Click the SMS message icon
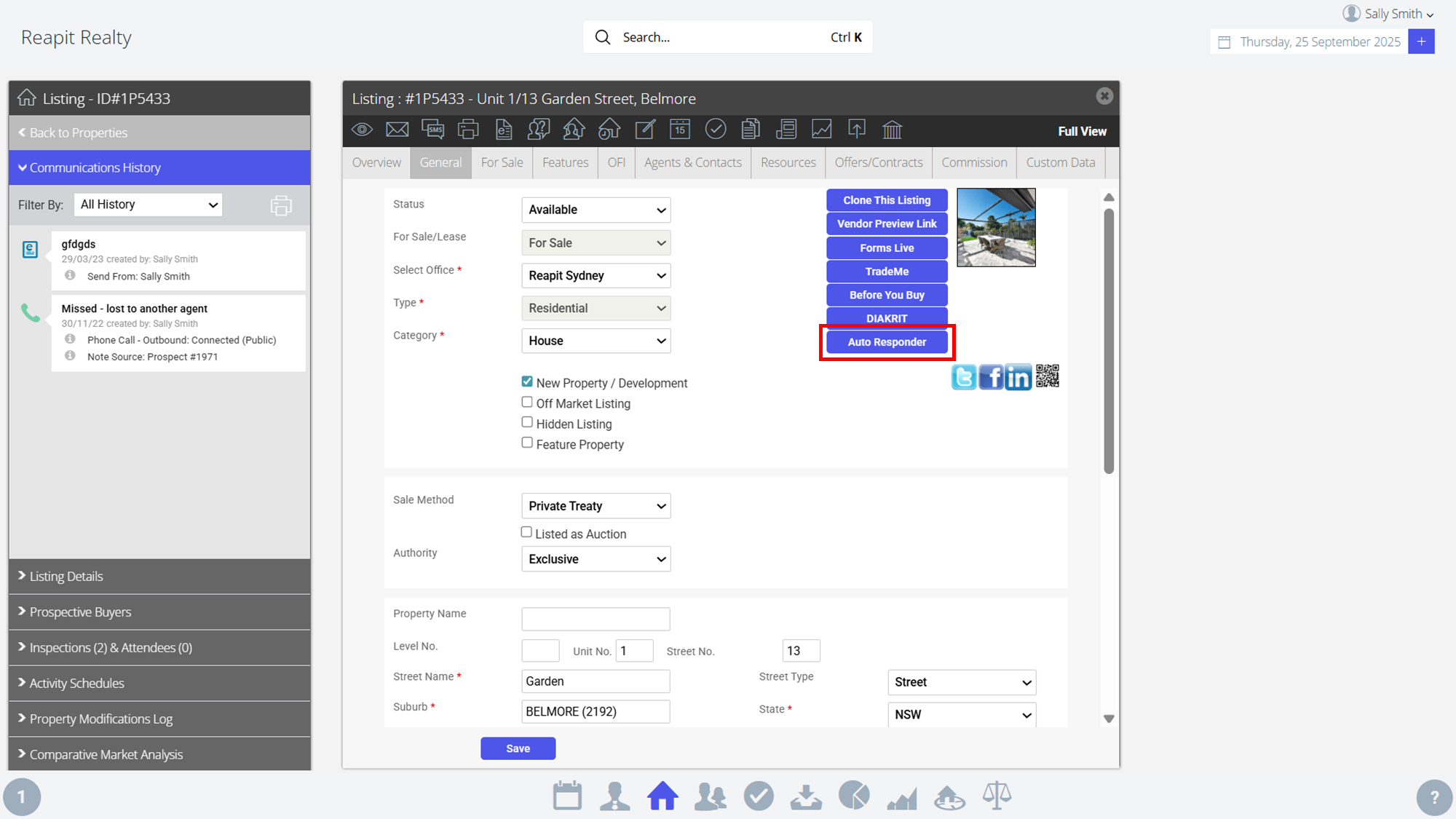Image resolution: width=1456 pixels, height=819 pixels. click(x=432, y=130)
